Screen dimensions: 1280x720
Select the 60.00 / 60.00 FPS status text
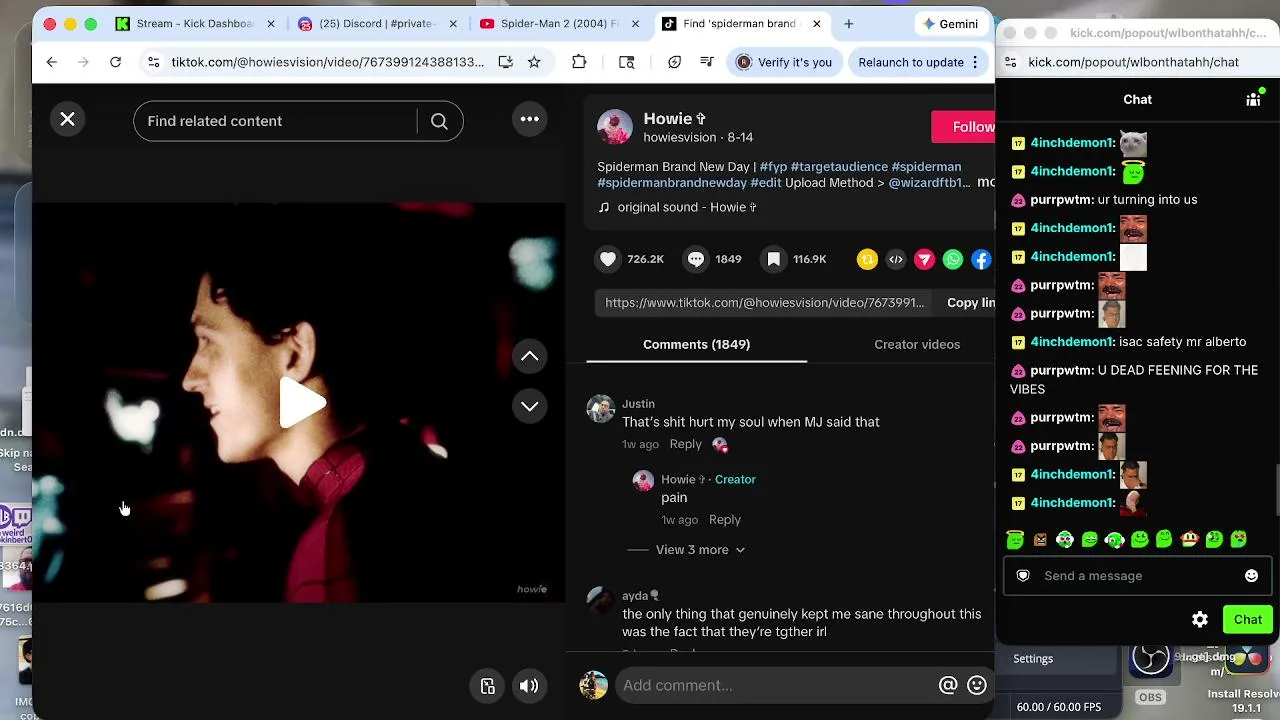click(x=1059, y=707)
